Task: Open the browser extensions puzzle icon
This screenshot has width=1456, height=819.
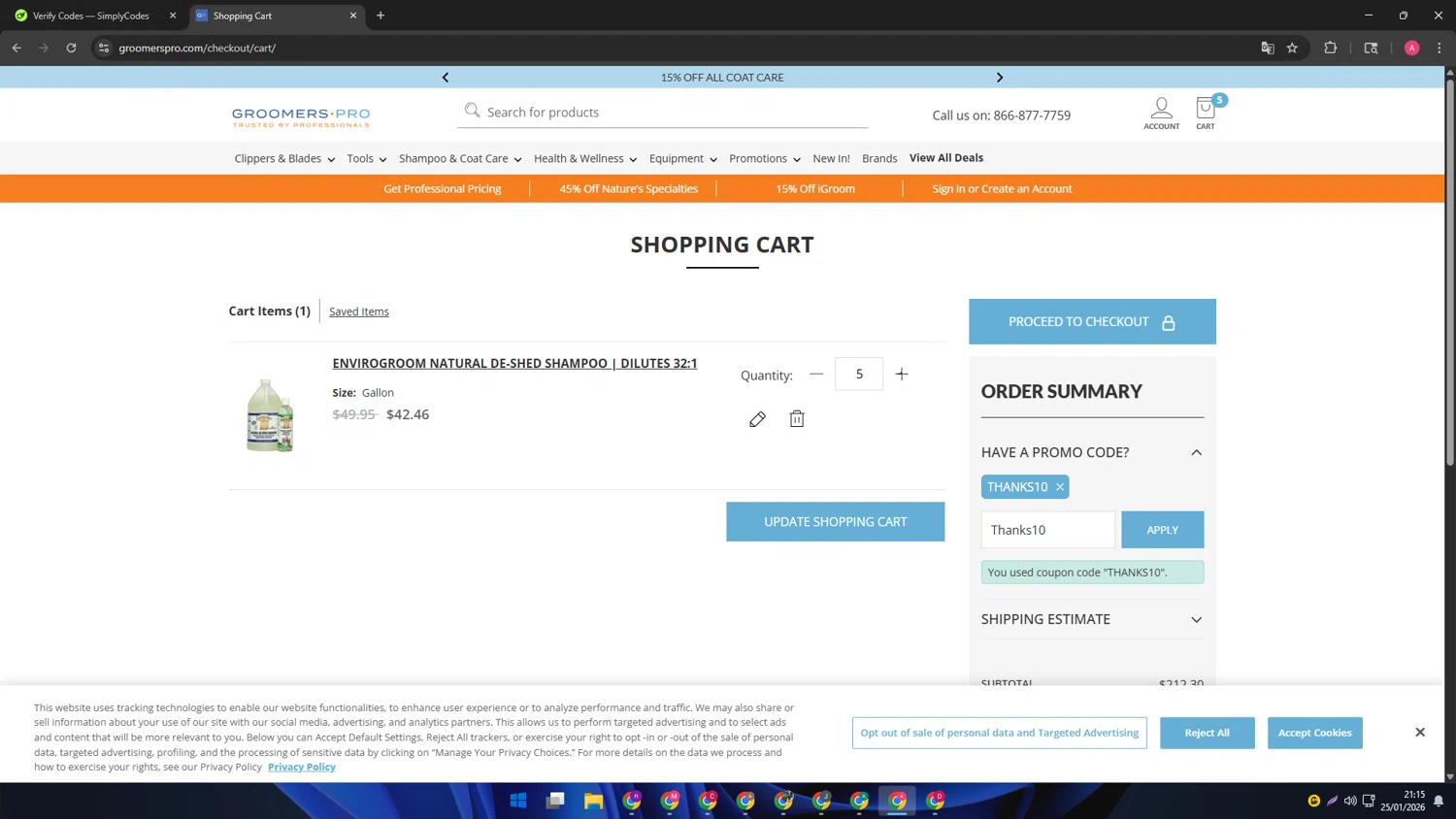Action: 1331,48
